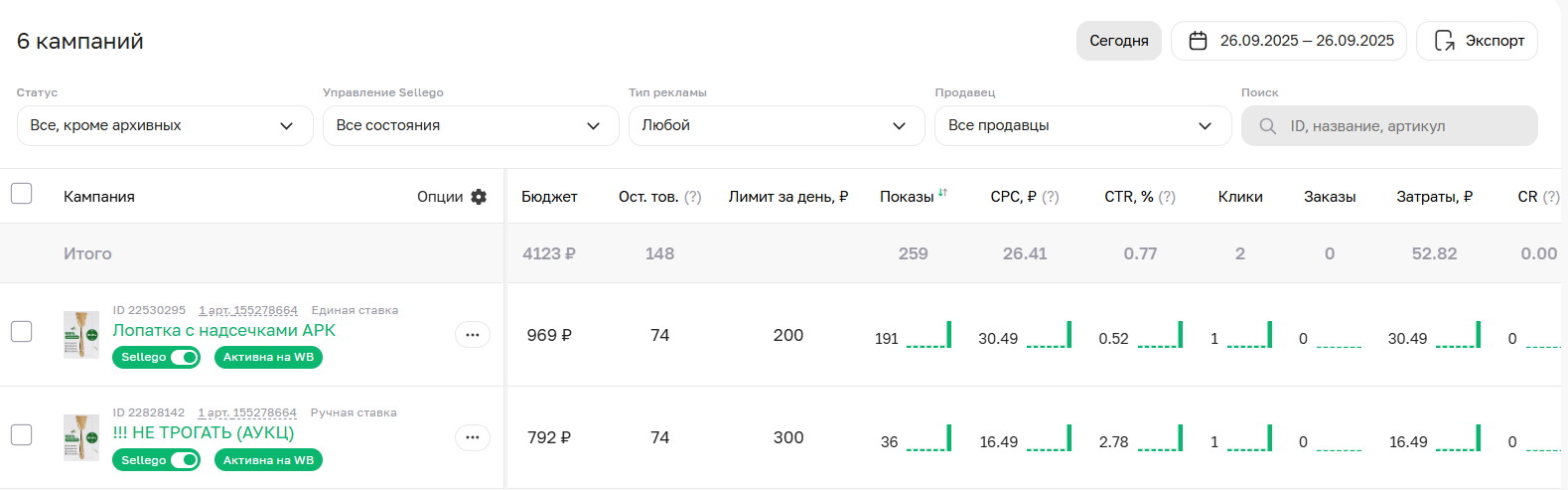This screenshot has width=1568, height=490.
Task: Expand the Продавец dropdown filter
Action: tap(1081, 126)
